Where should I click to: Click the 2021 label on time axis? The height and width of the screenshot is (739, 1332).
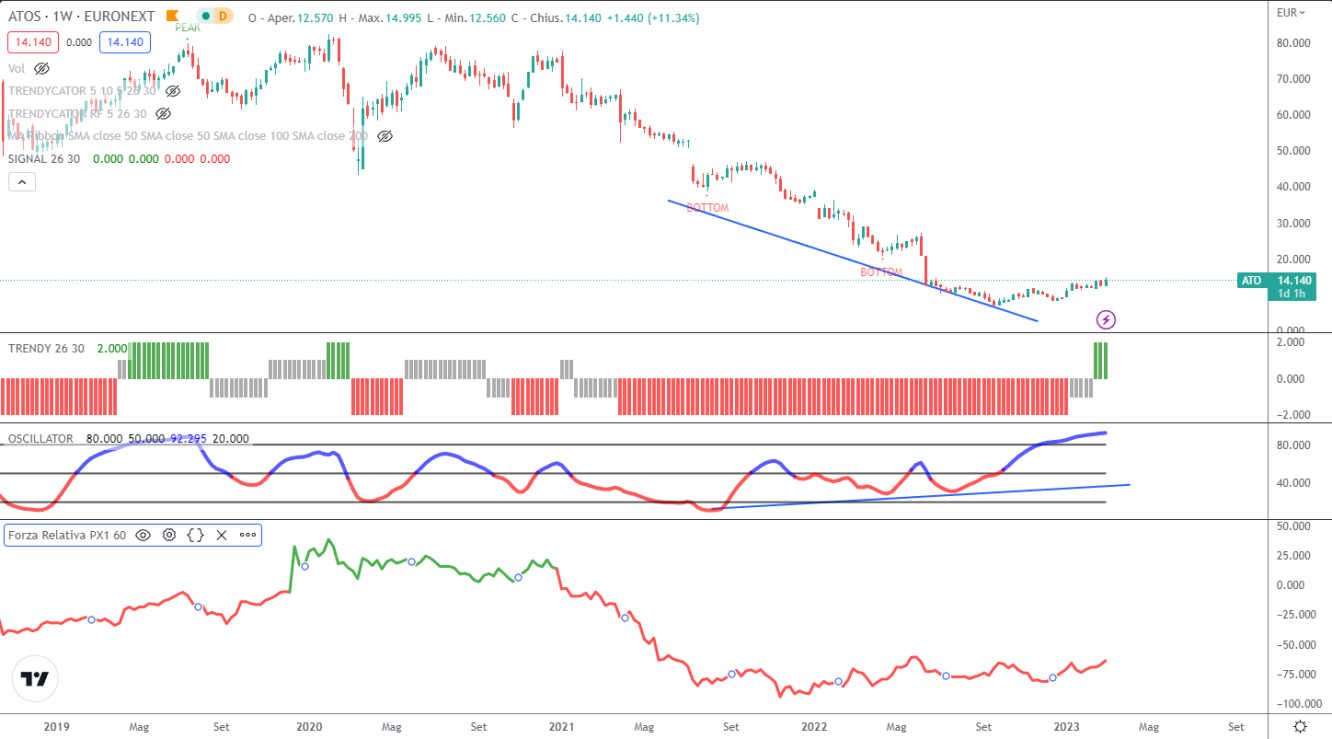(x=561, y=727)
